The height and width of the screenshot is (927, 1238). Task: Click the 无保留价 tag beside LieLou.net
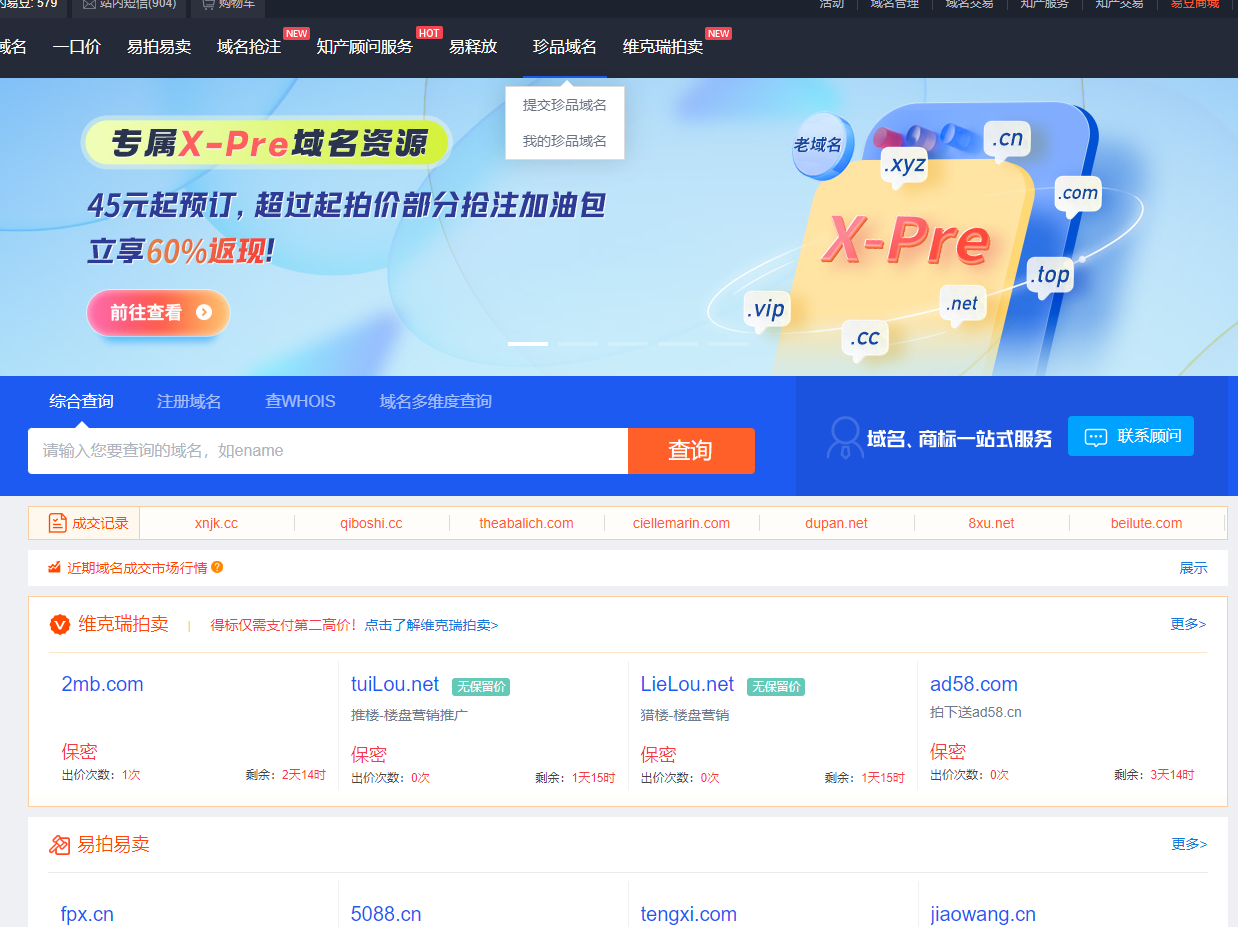pyautogui.click(x=776, y=687)
